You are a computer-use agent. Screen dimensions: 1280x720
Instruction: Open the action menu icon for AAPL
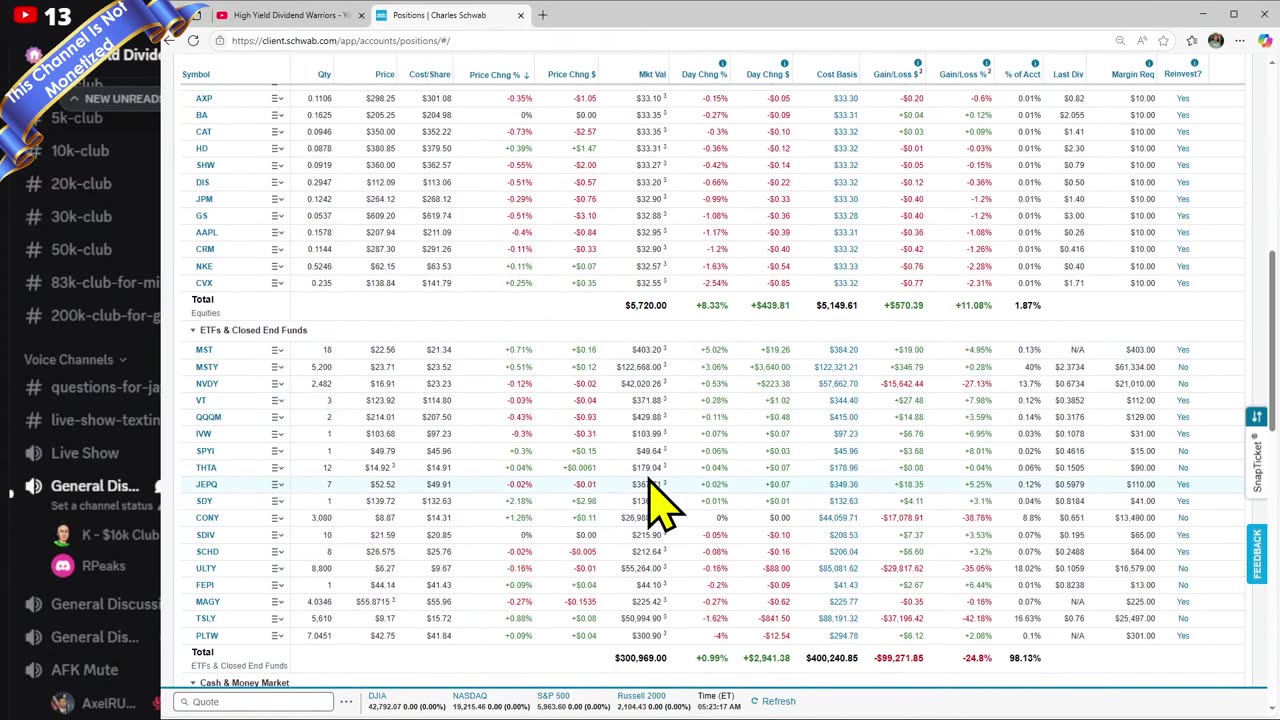277,232
